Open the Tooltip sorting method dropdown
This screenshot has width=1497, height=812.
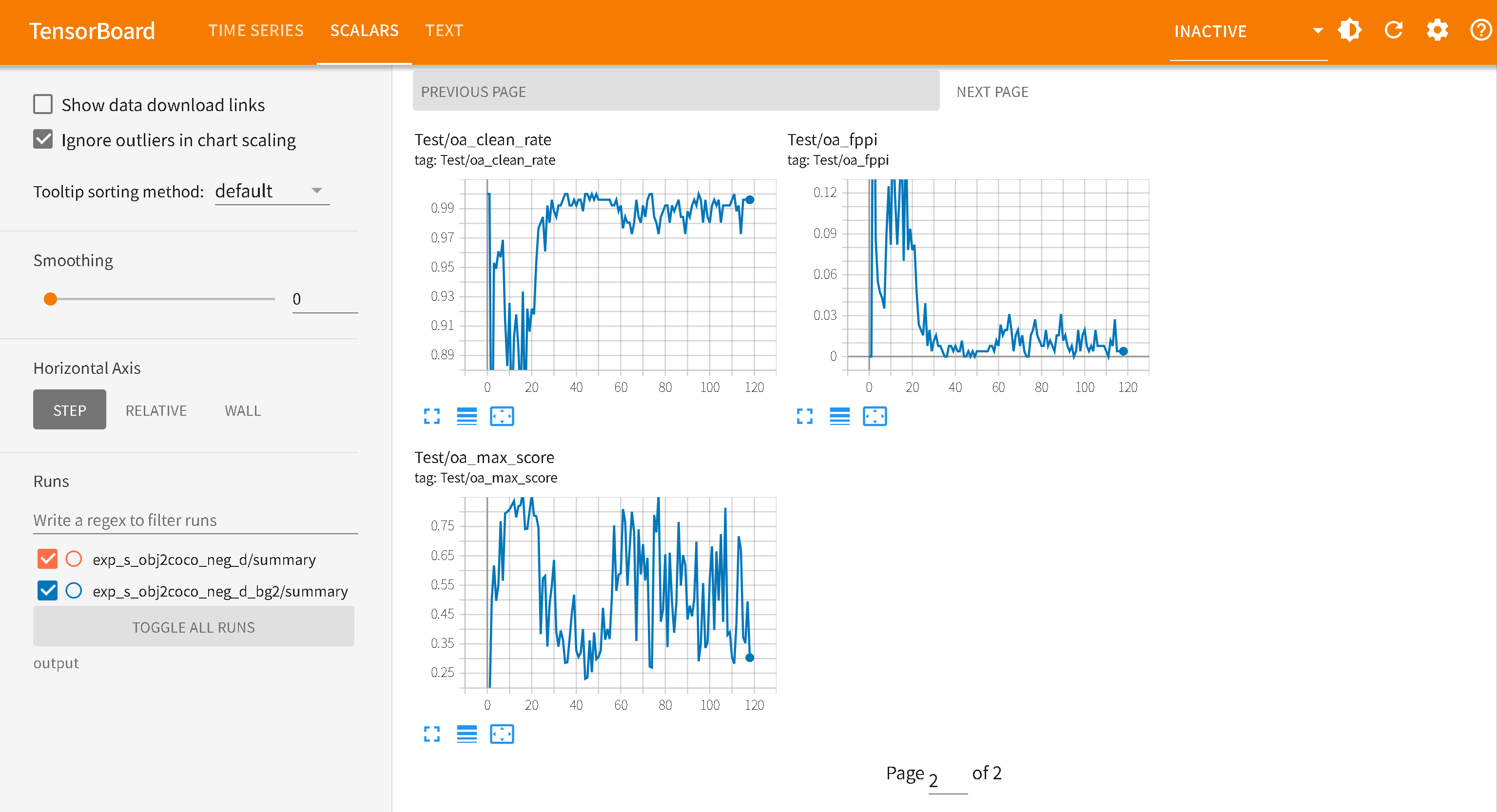[271, 191]
